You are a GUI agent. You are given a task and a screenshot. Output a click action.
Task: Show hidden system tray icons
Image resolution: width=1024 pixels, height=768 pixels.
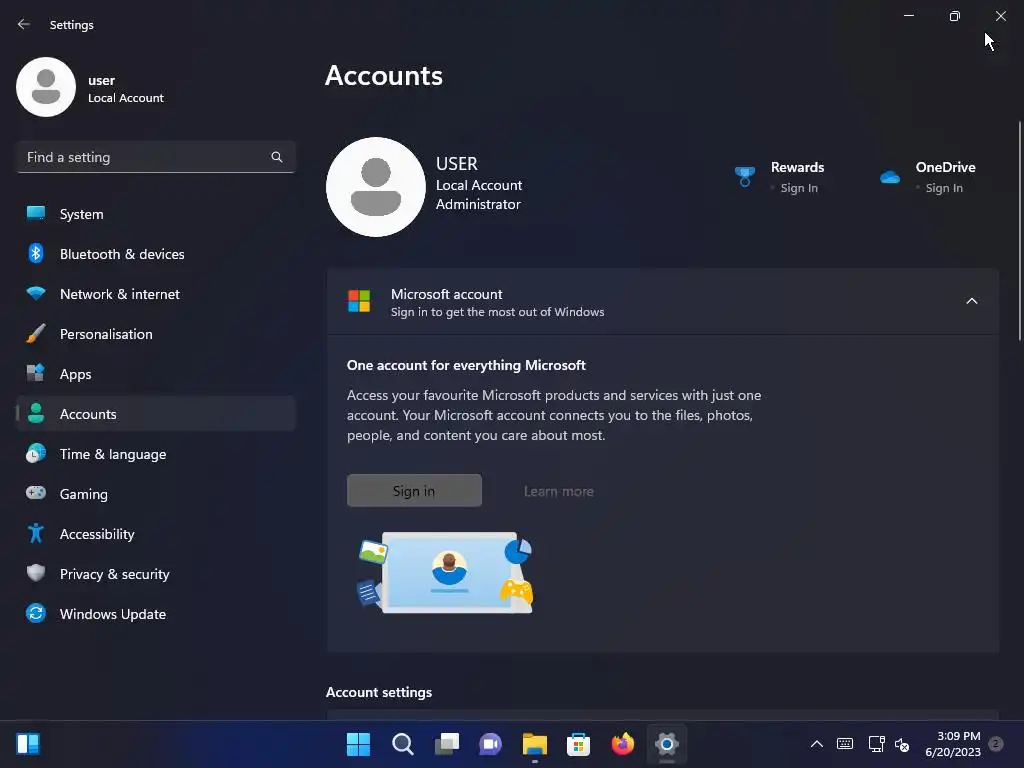point(816,744)
